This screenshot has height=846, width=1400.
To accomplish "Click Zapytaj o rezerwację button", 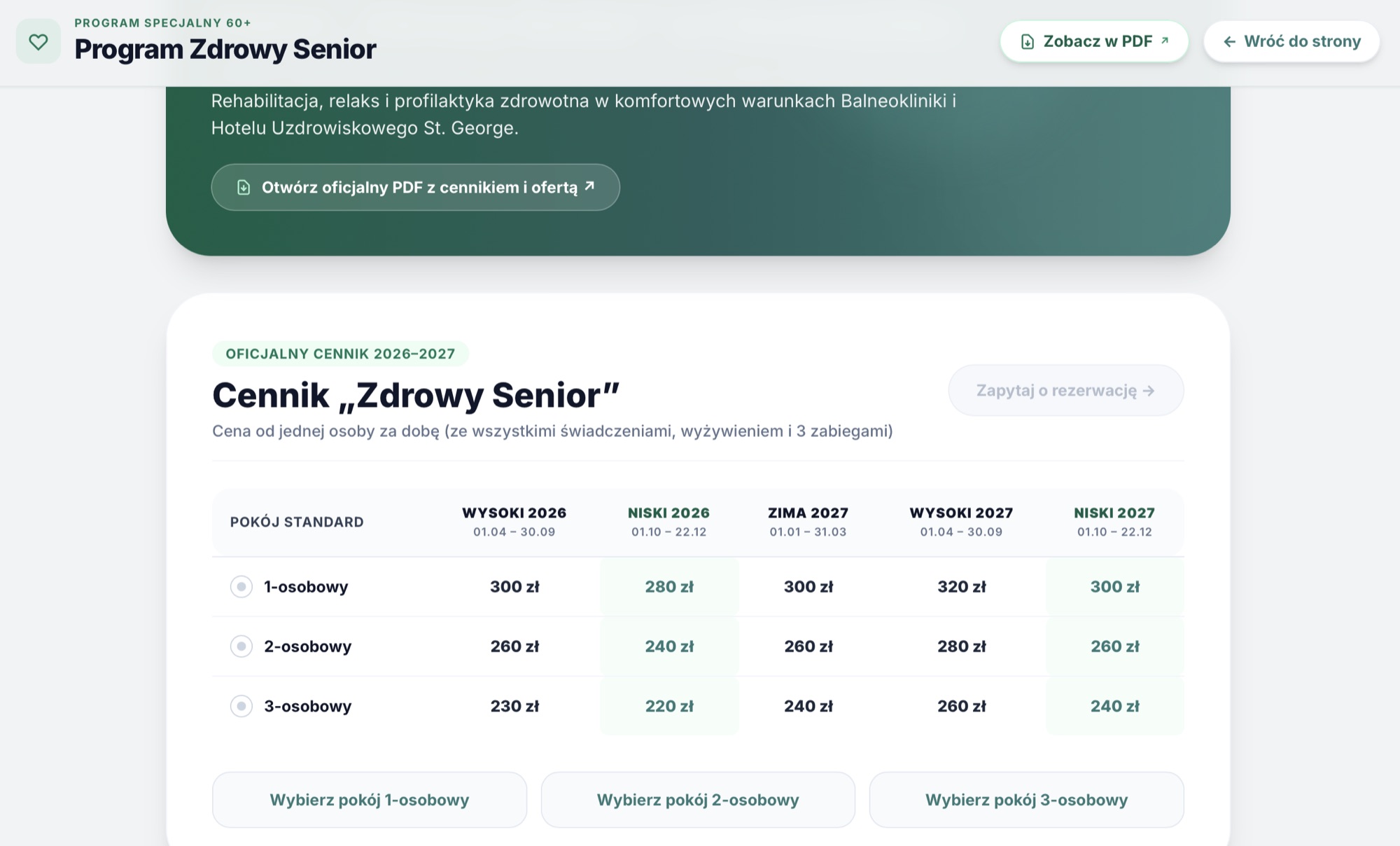I will tap(1065, 390).
